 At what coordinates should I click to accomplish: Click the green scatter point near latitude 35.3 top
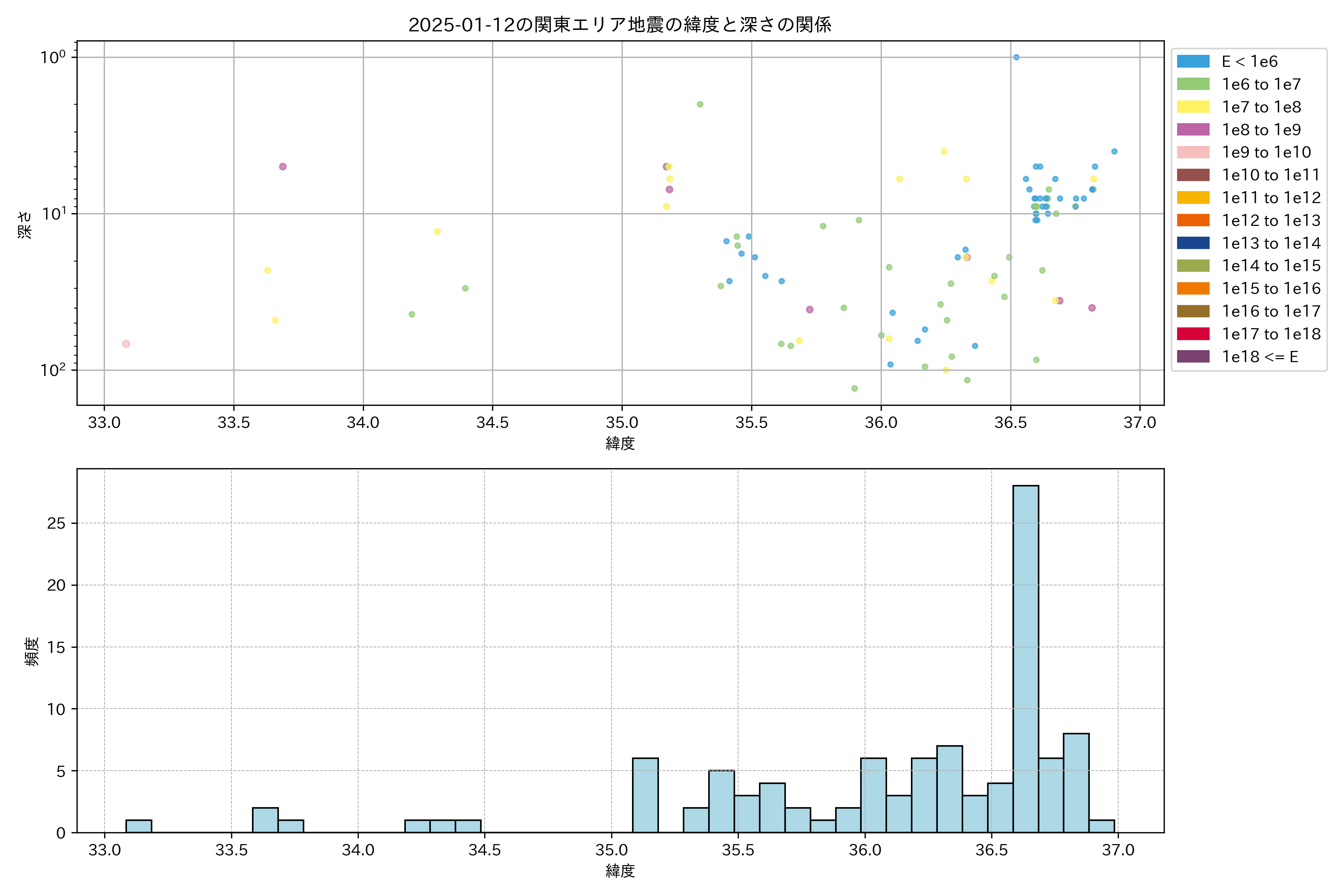(x=699, y=105)
